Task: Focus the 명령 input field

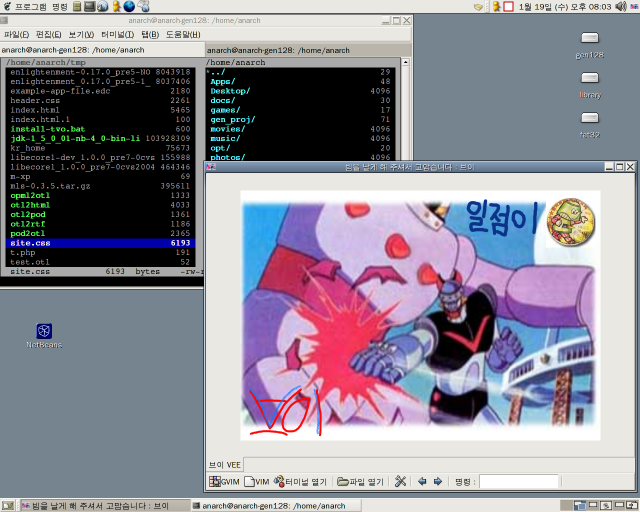Action: (519, 481)
